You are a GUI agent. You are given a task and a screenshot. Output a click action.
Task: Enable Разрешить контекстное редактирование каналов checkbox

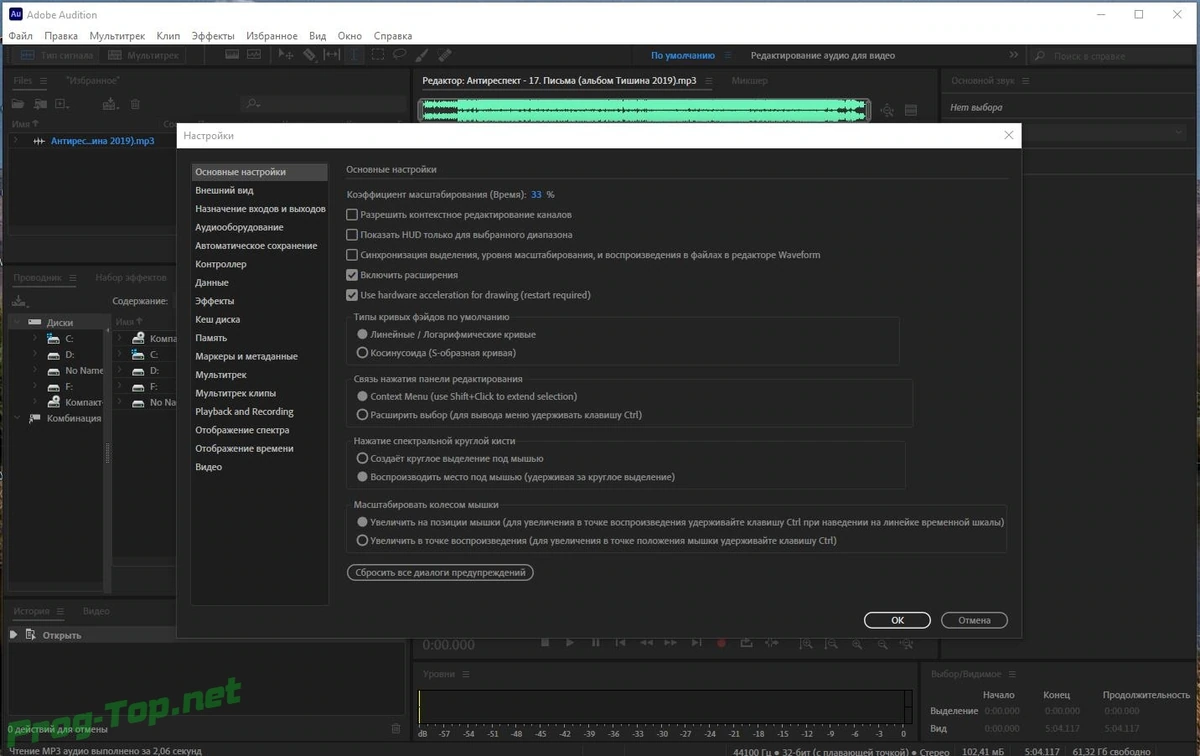point(352,215)
